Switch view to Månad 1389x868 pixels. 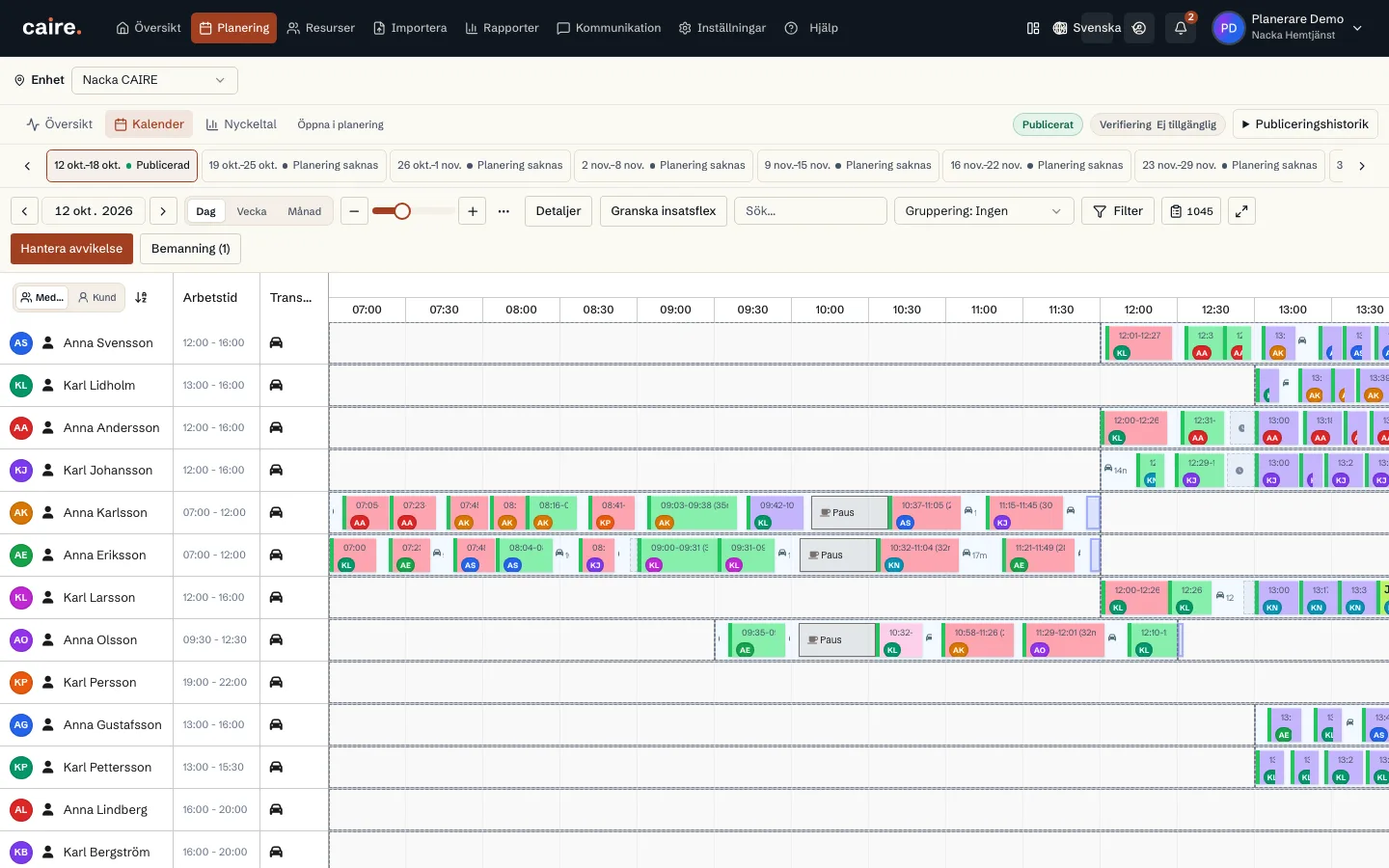coord(304,211)
